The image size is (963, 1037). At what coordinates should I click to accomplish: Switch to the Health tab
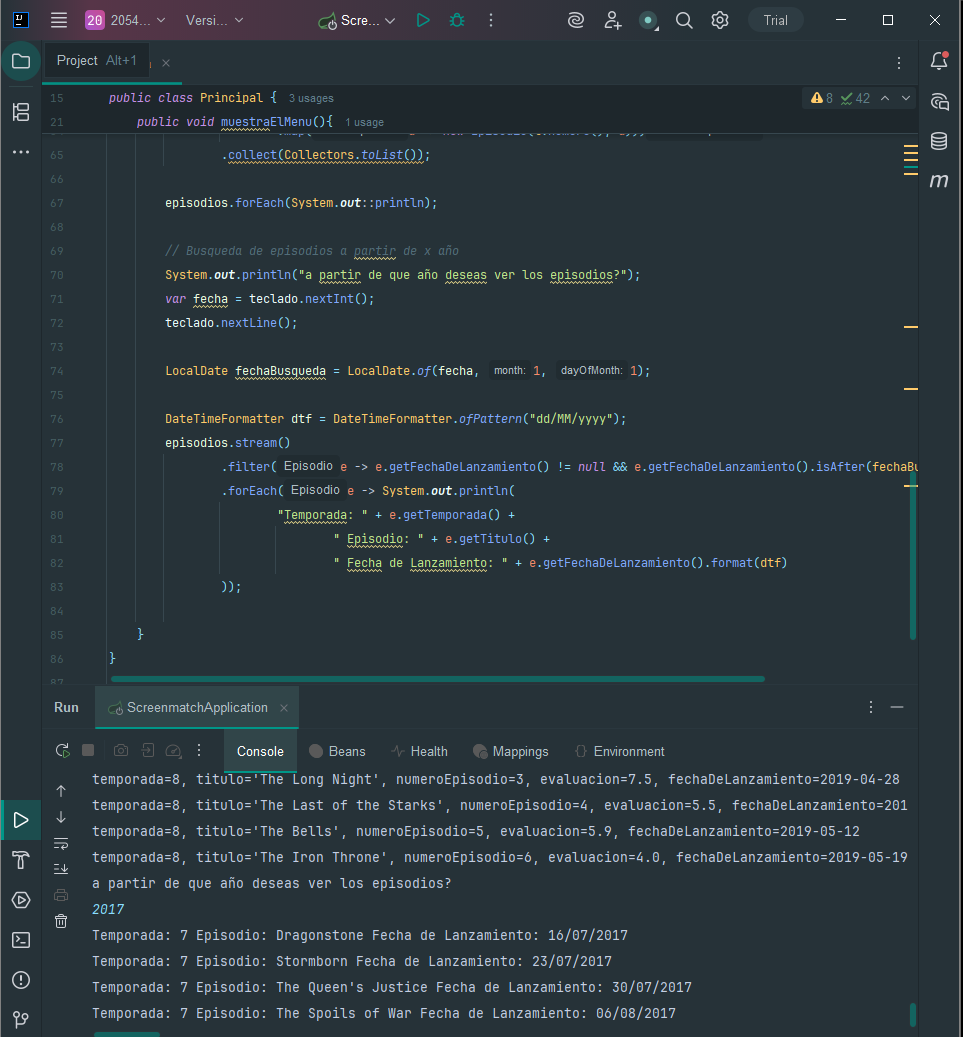pyautogui.click(x=419, y=751)
